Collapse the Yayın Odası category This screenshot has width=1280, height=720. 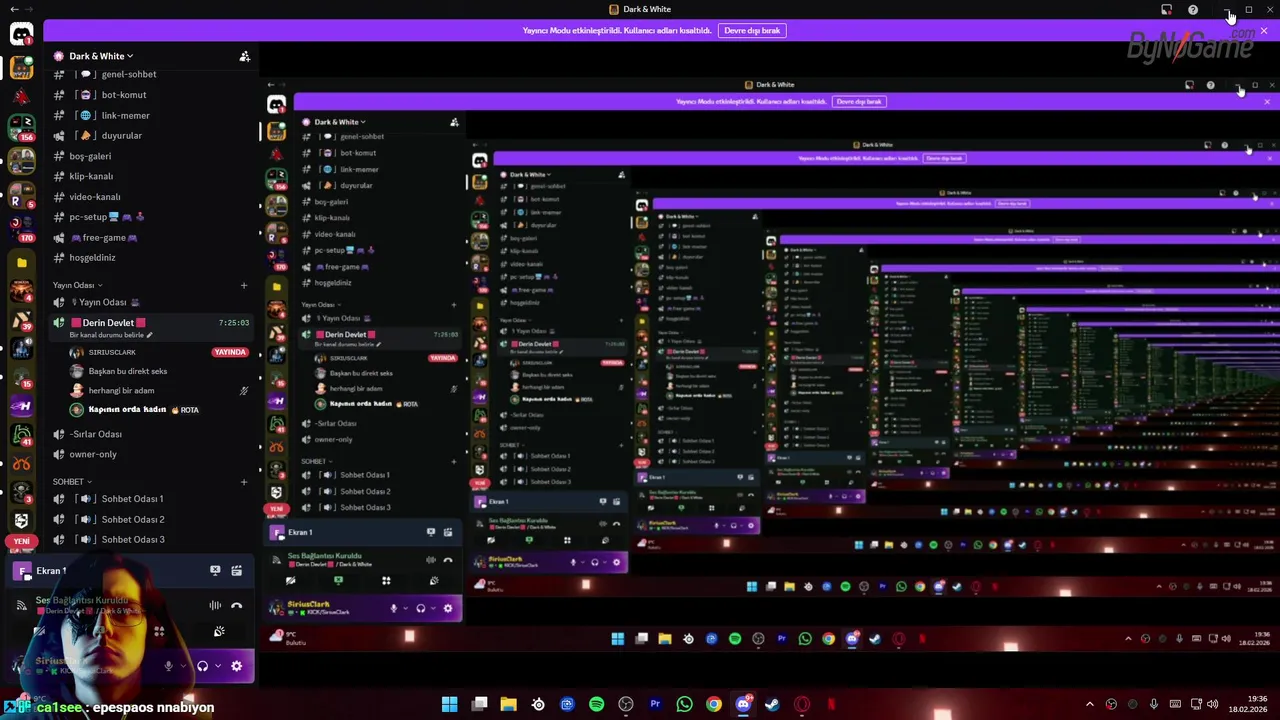[x=77, y=285]
